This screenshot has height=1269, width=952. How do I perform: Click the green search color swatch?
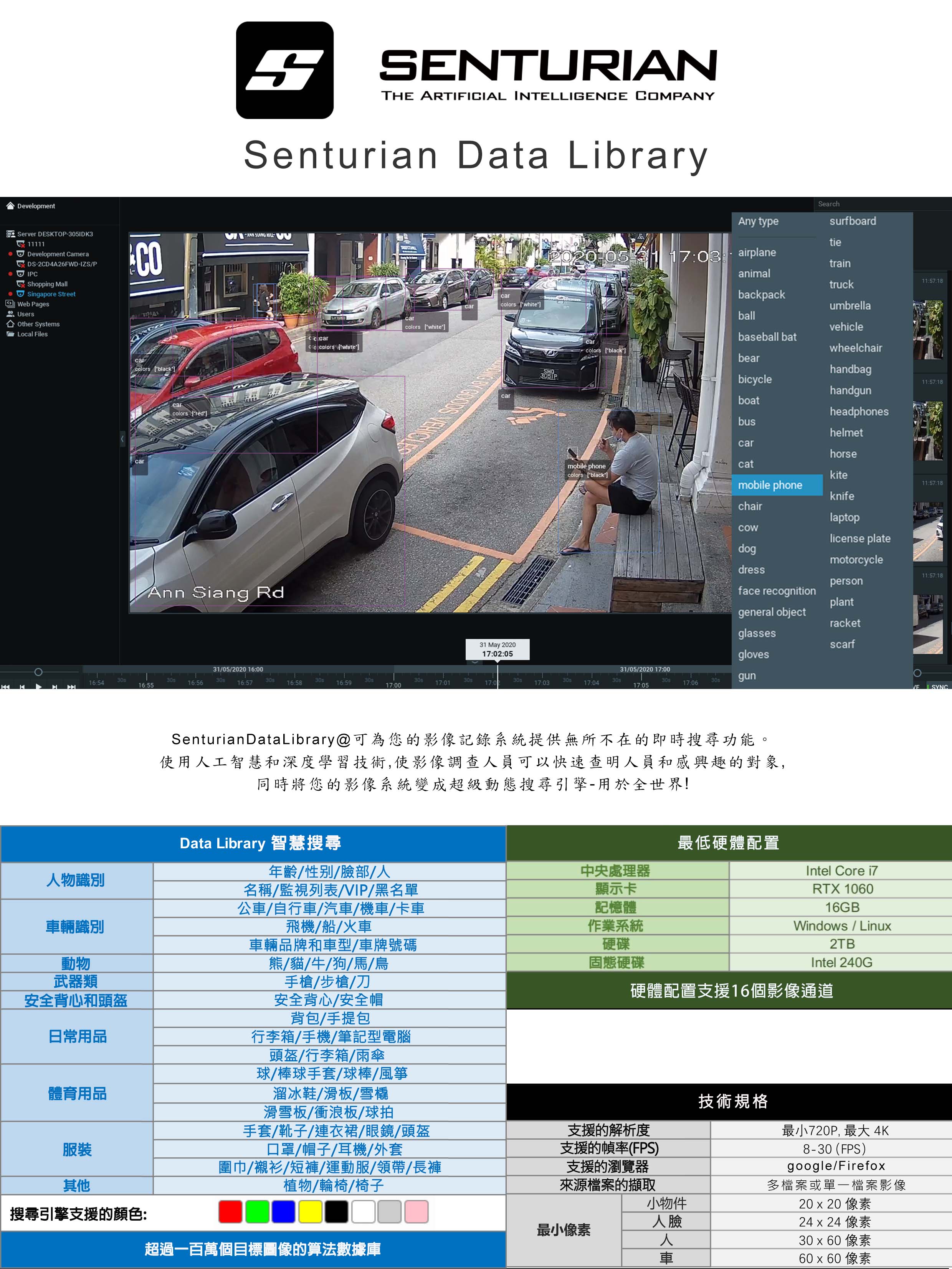click(257, 1212)
